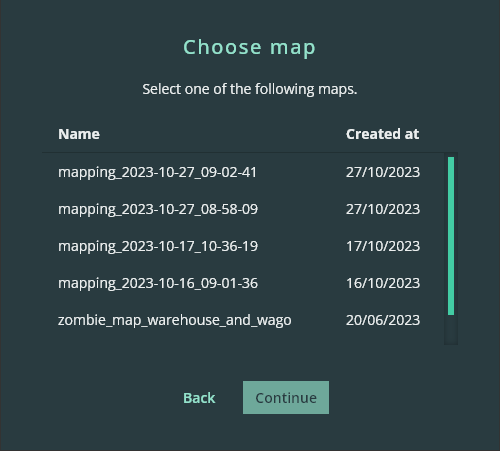Click the map list scrollbar thumb

tap(451, 236)
